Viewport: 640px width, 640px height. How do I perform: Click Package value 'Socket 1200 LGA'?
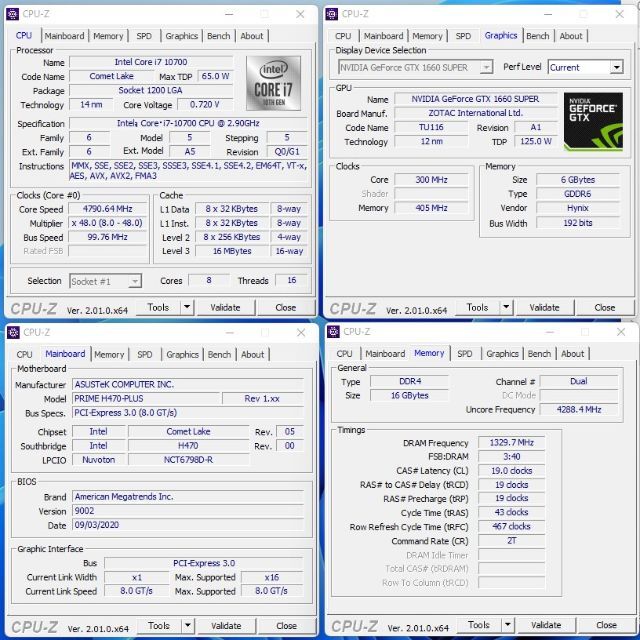(x=151, y=91)
